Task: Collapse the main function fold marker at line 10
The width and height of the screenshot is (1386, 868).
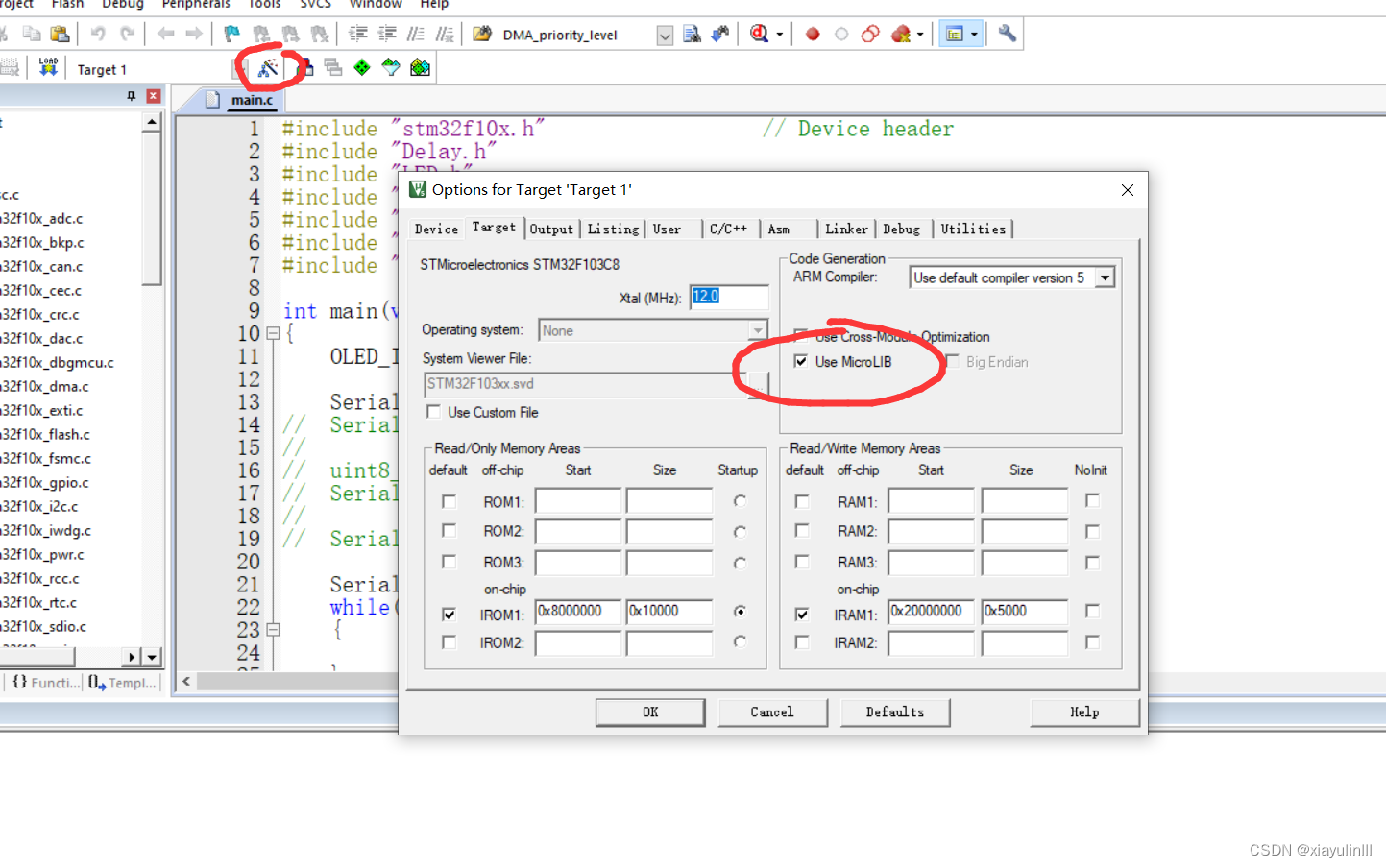Action: pos(273,333)
